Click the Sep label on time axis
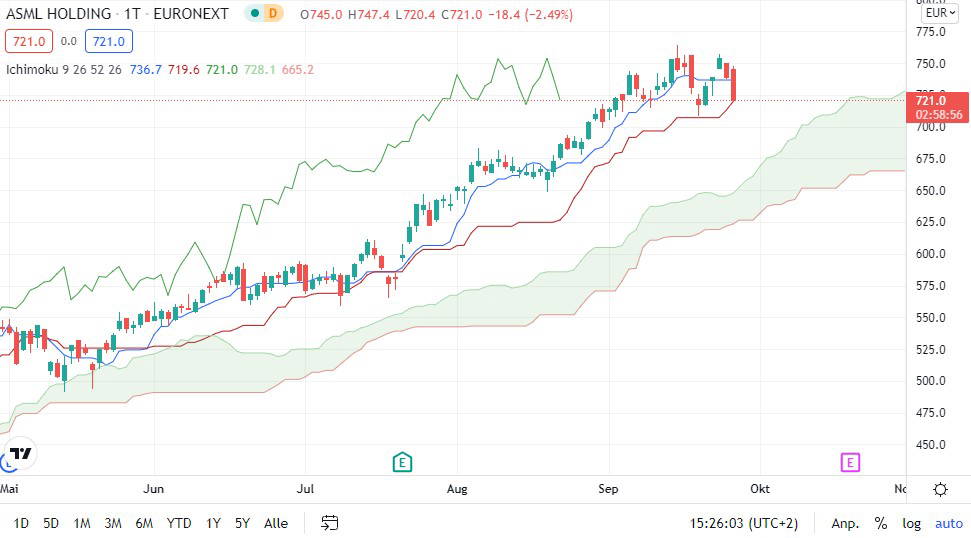Image resolution: width=971 pixels, height=538 pixels. (608, 489)
